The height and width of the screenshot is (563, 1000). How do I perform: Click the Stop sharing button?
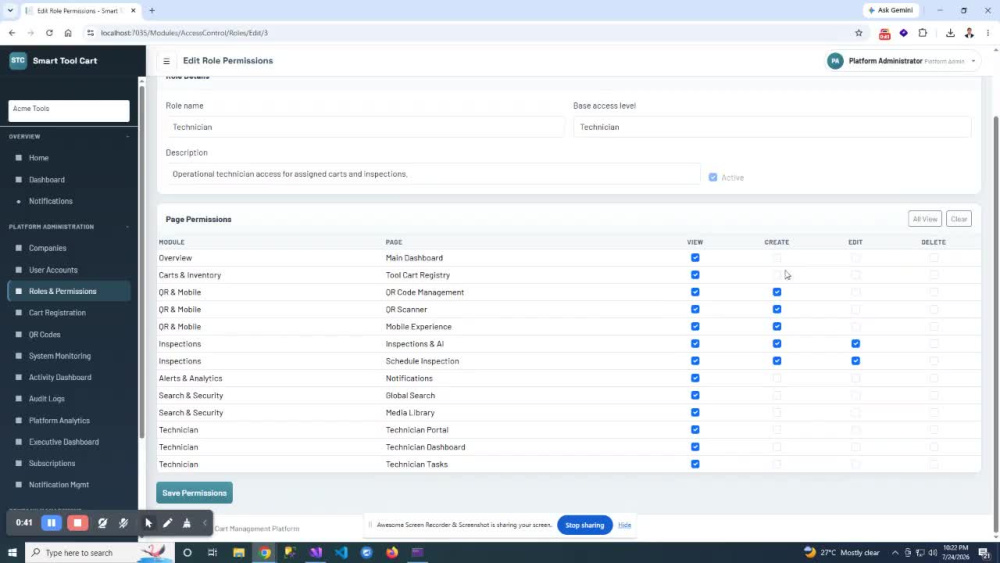pos(584,525)
